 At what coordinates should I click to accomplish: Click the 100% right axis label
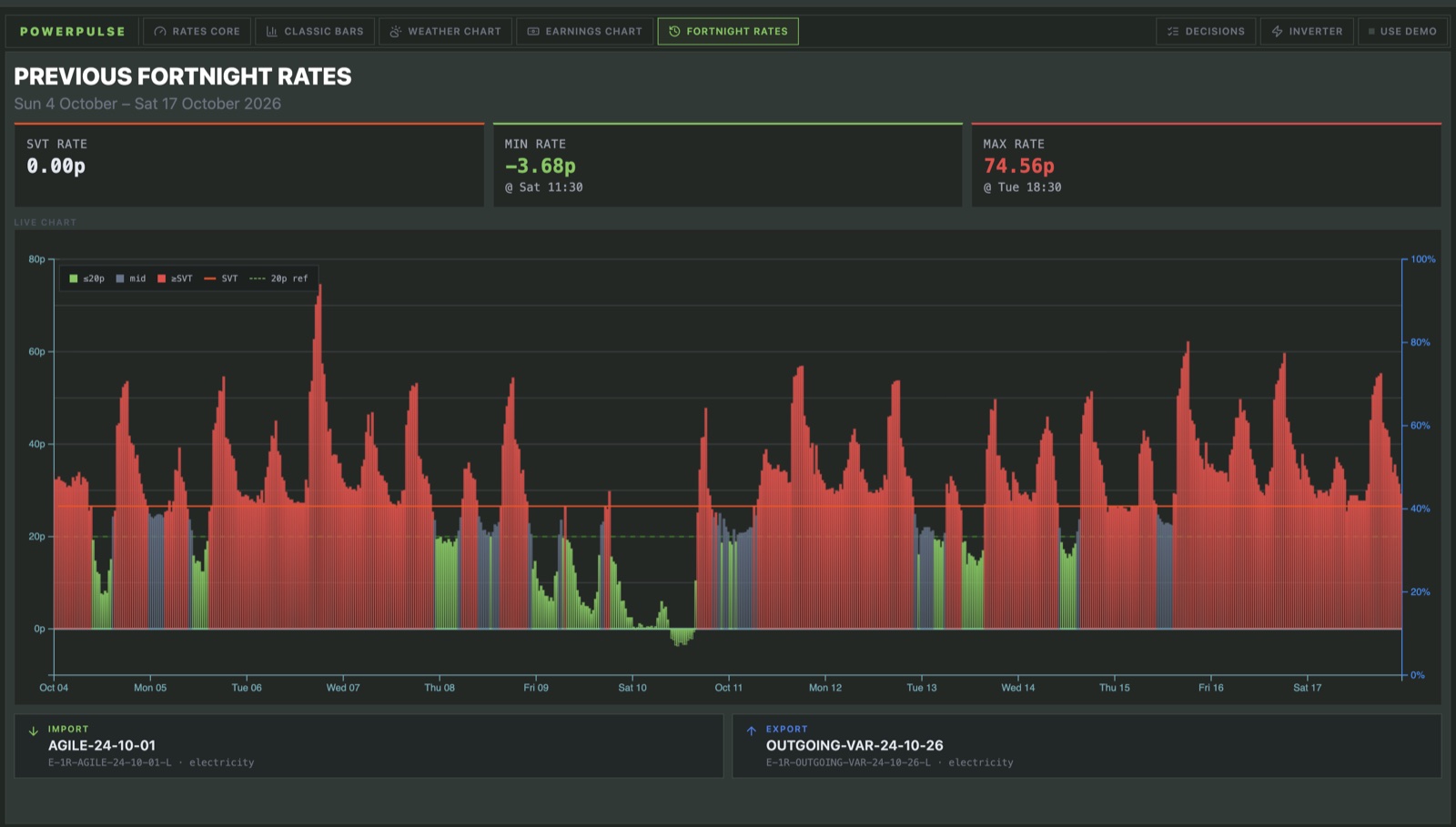[1423, 259]
